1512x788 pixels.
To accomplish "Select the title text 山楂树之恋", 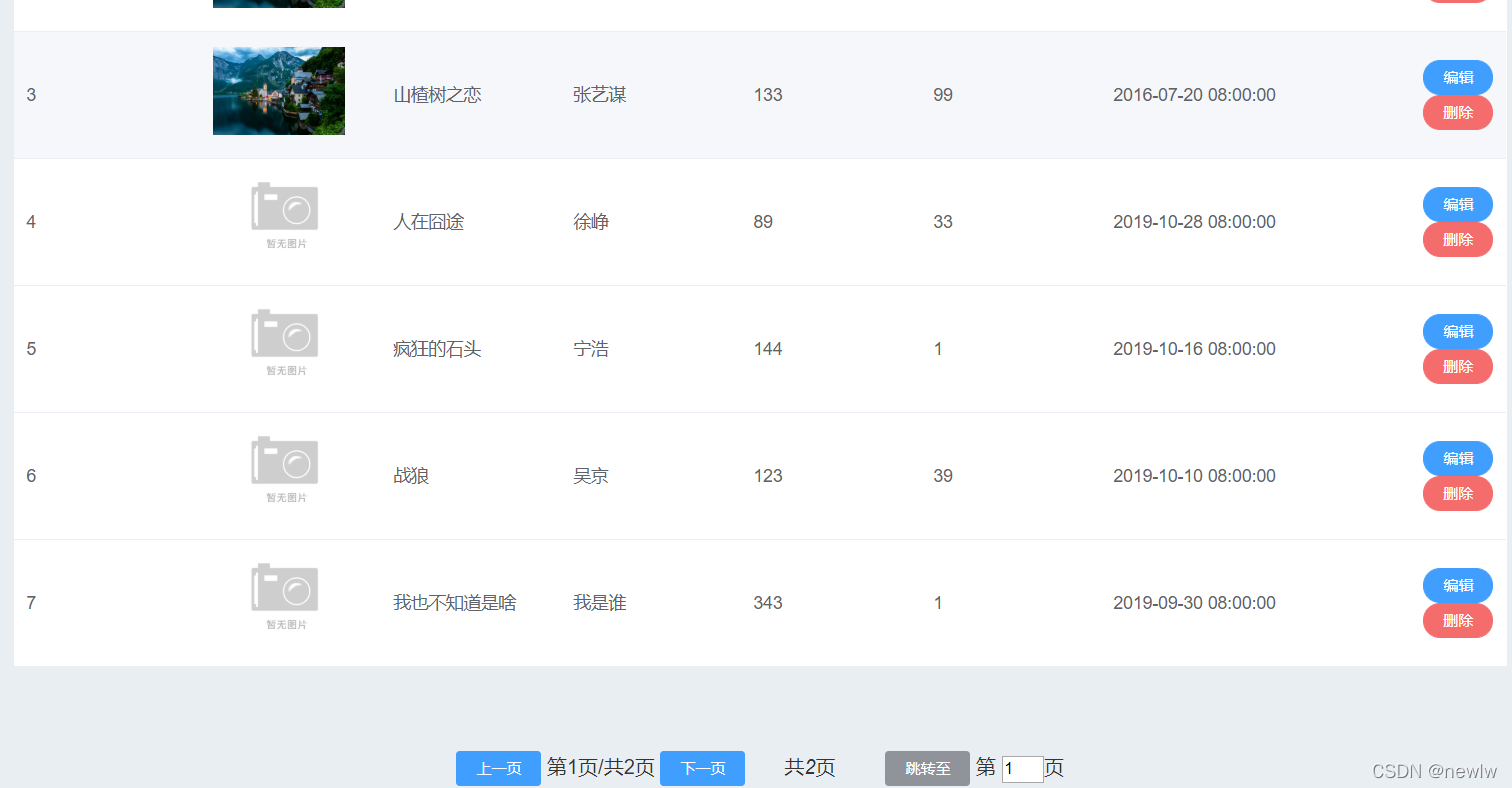I will tap(437, 95).
